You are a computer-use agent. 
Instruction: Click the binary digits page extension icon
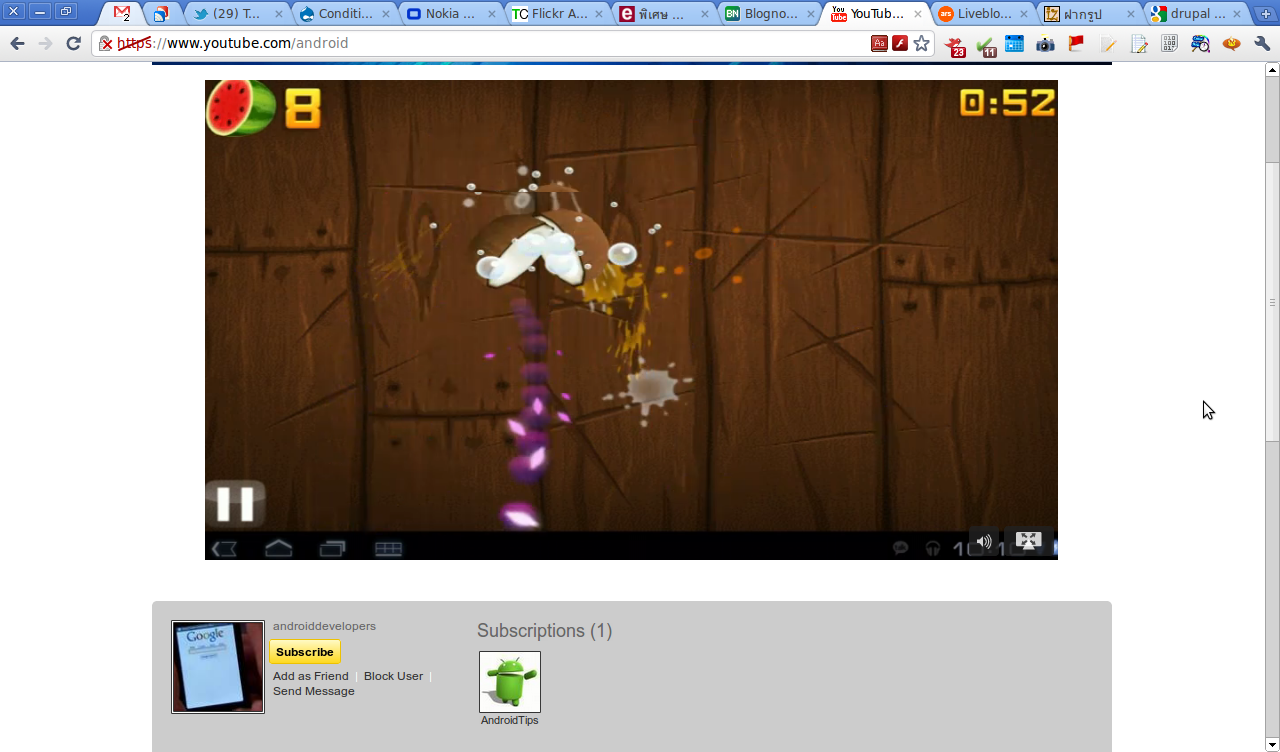coord(1169,44)
